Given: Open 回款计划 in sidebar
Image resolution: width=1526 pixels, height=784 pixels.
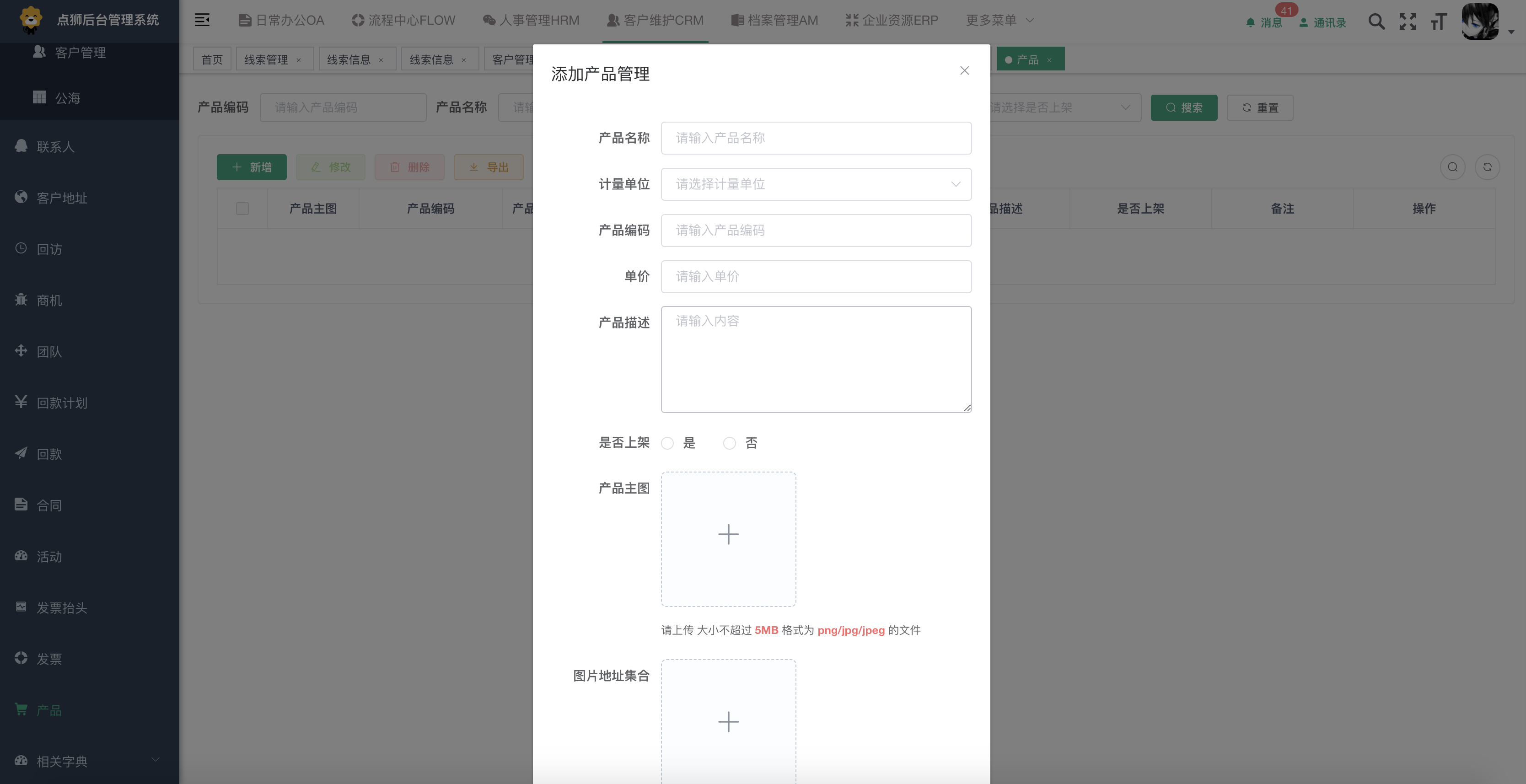Looking at the screenshot, I should point(90,403).
